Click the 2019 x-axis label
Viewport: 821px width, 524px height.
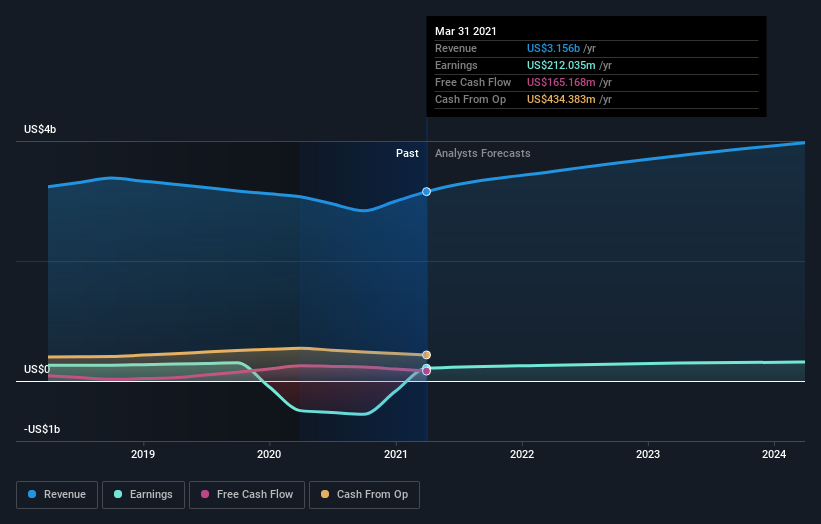tap(143, 454)
